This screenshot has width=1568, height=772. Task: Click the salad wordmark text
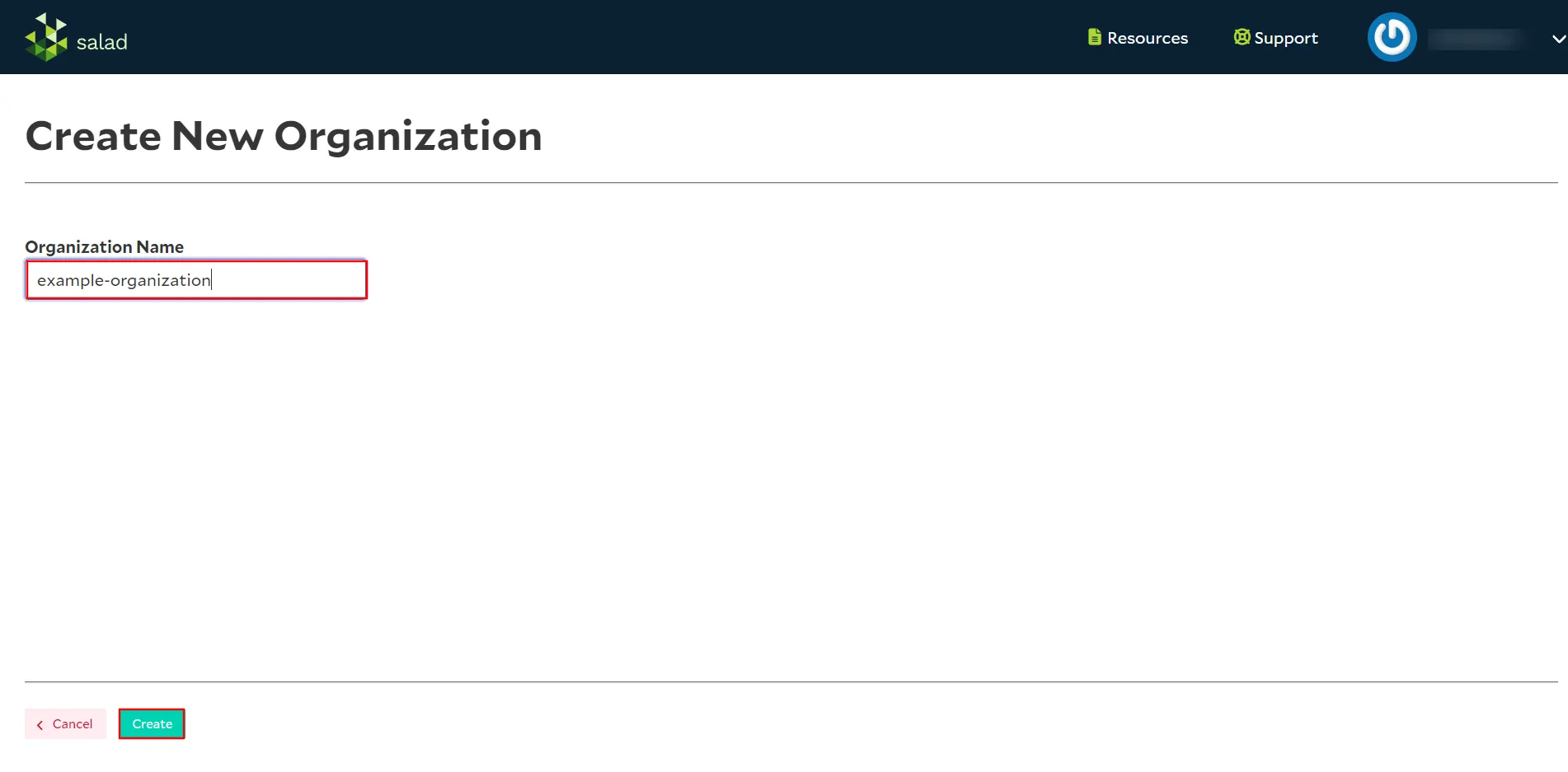pos(102,42)
